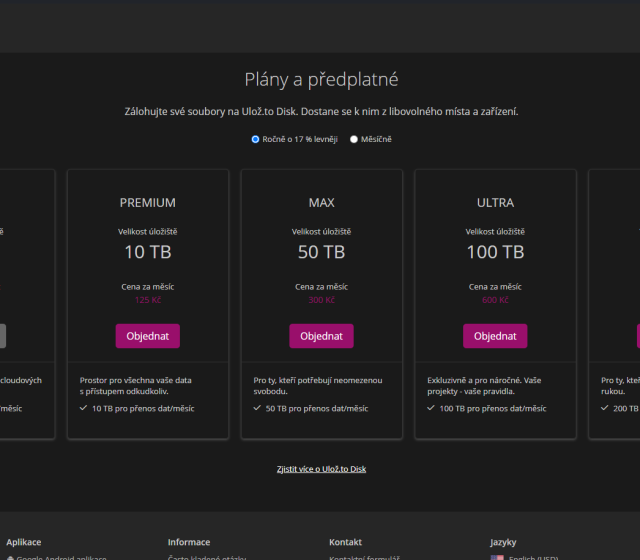Click the 125 Kč monthly price
640x560 pixels.
pos(147,300)
